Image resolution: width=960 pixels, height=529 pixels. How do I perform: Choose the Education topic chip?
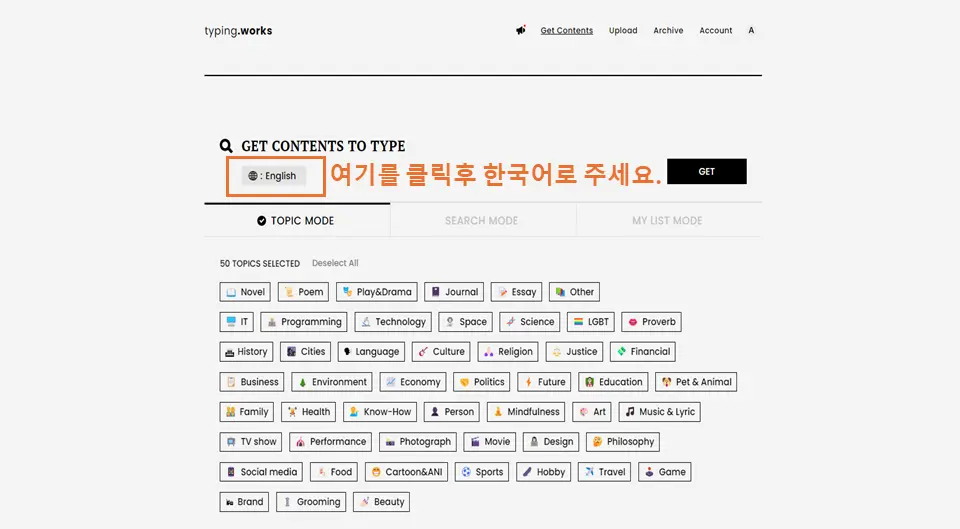[613, 382]
